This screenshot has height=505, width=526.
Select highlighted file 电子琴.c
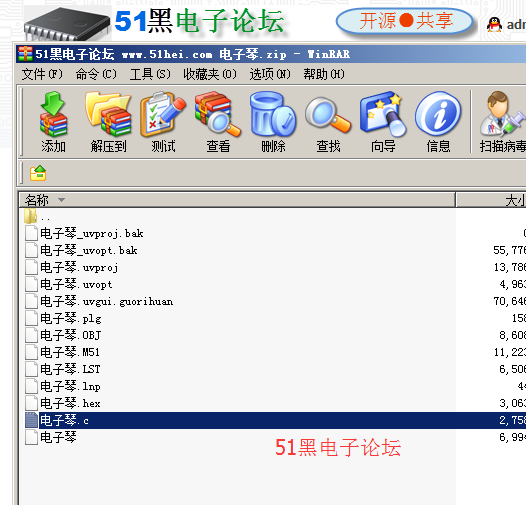pos(64,420)
